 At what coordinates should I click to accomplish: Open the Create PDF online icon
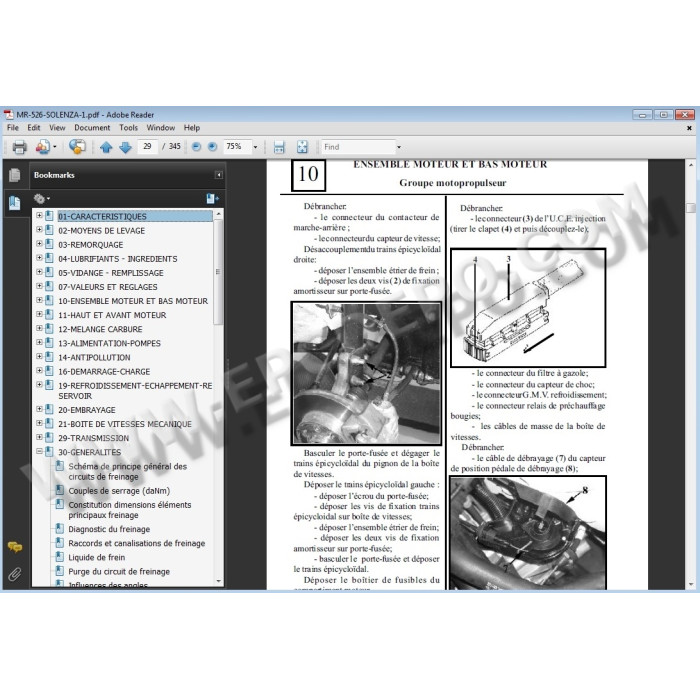43,147
